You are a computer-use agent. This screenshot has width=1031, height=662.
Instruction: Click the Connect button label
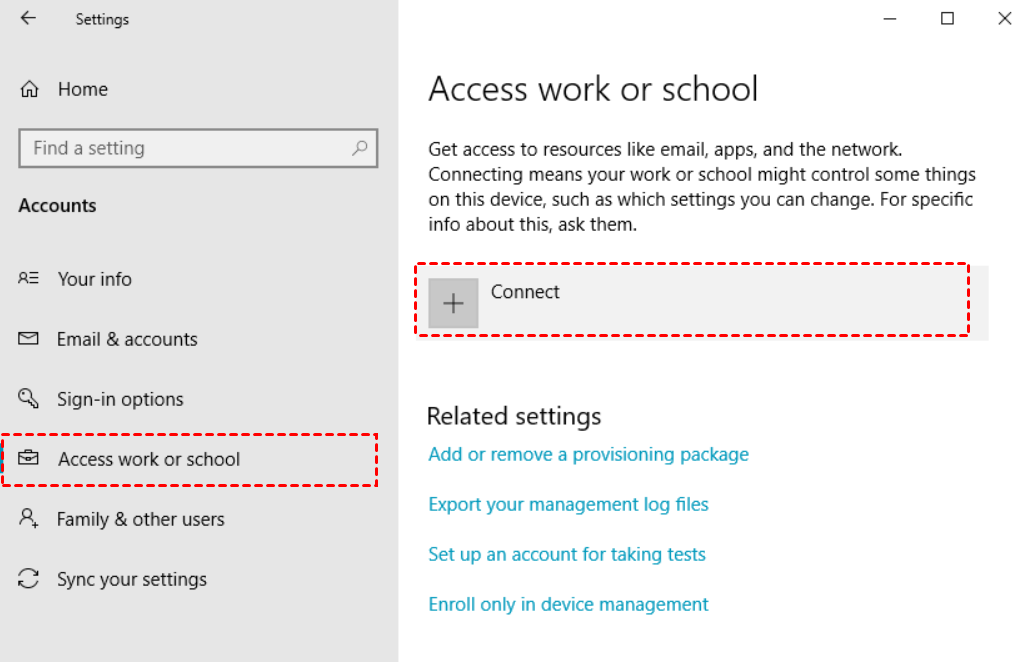[525, 292]
